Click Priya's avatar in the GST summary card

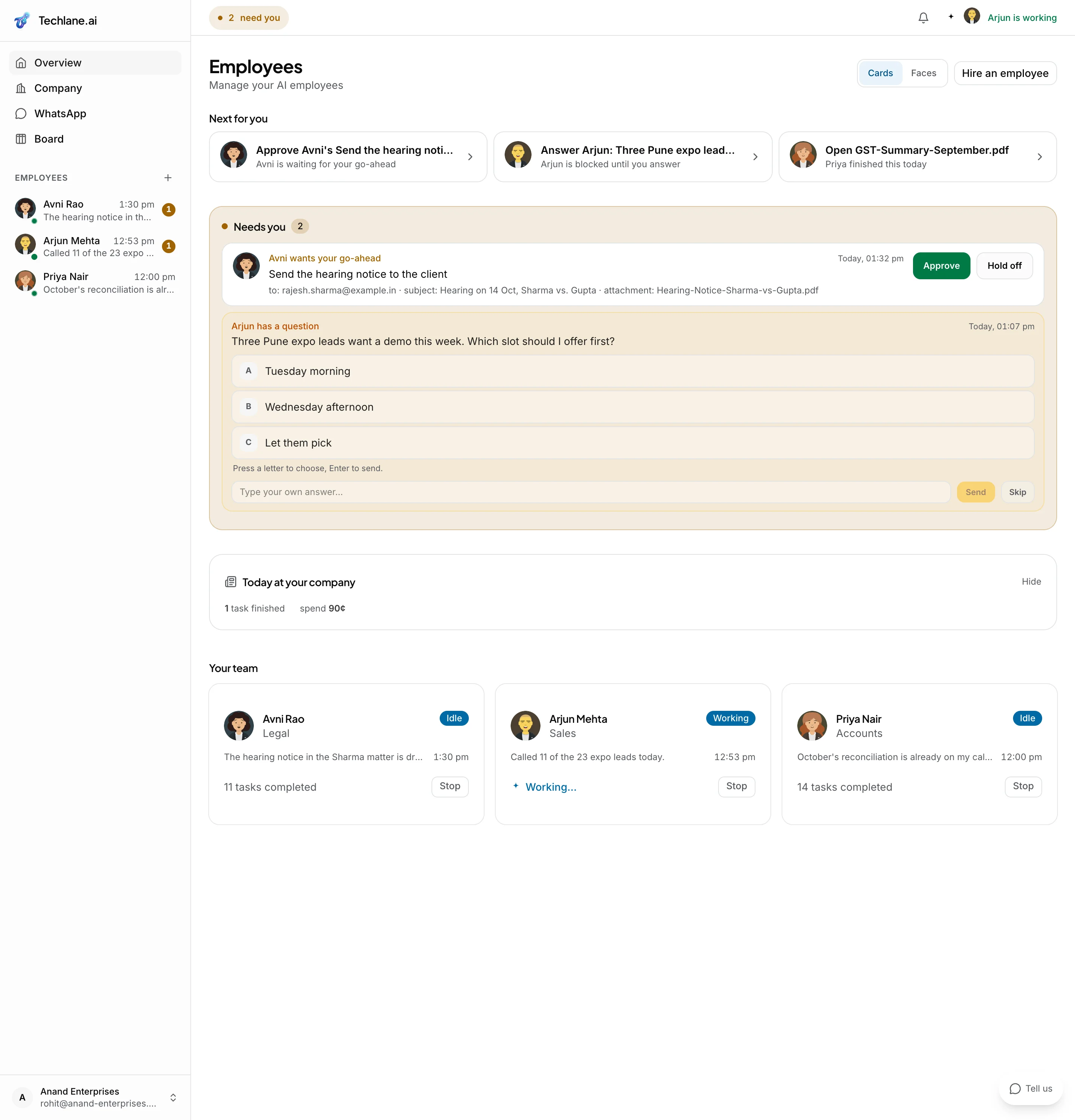tap(803, 155)
